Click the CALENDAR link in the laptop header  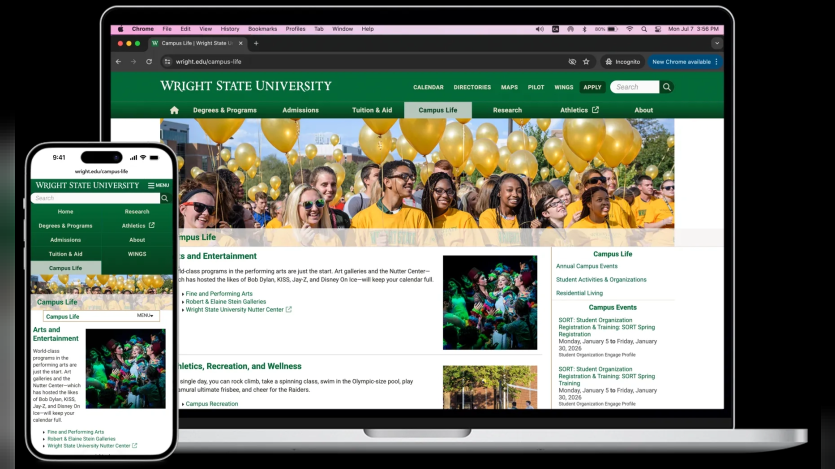click(x=428, y=87)
